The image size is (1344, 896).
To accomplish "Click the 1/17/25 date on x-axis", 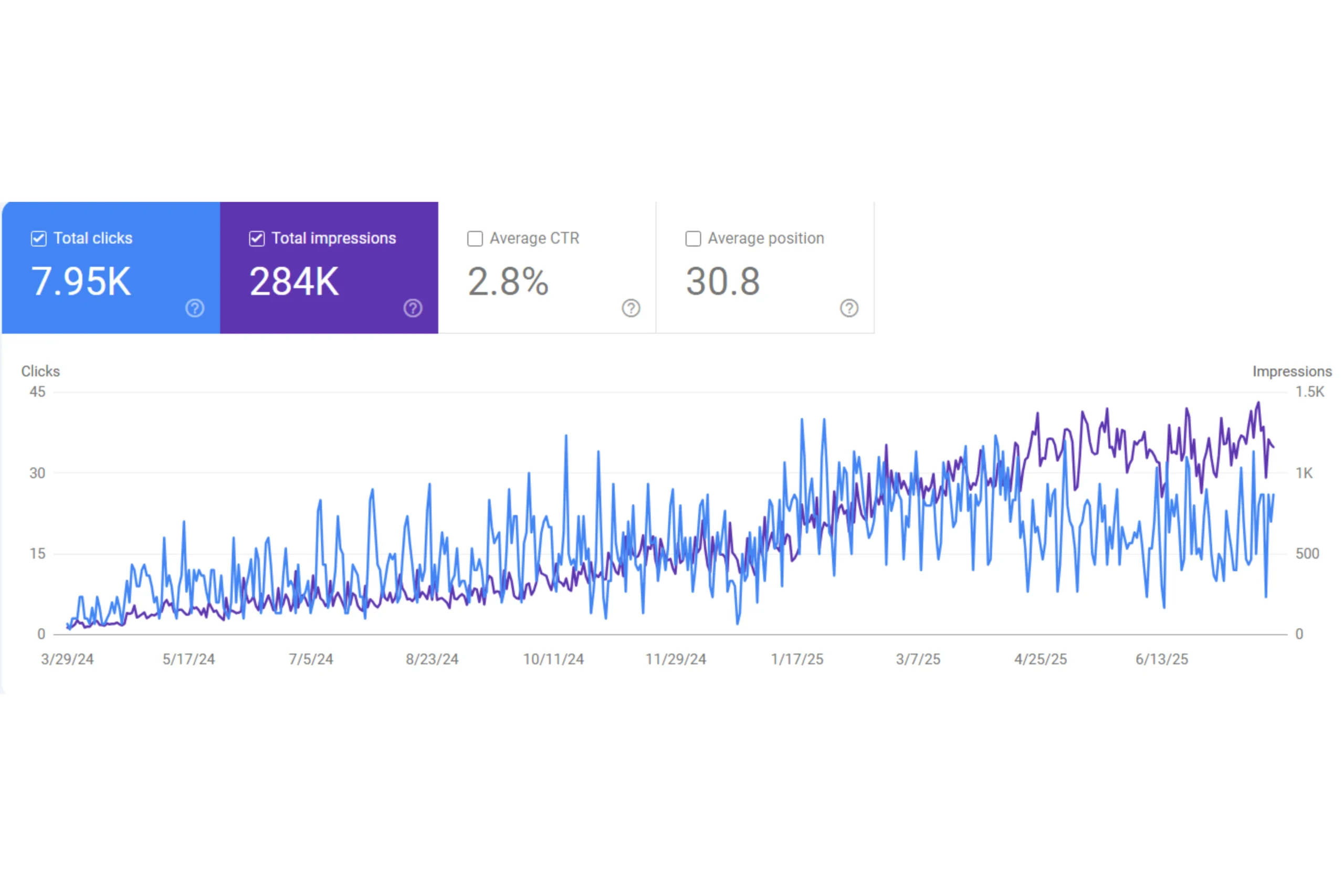I will click(797, 659).
